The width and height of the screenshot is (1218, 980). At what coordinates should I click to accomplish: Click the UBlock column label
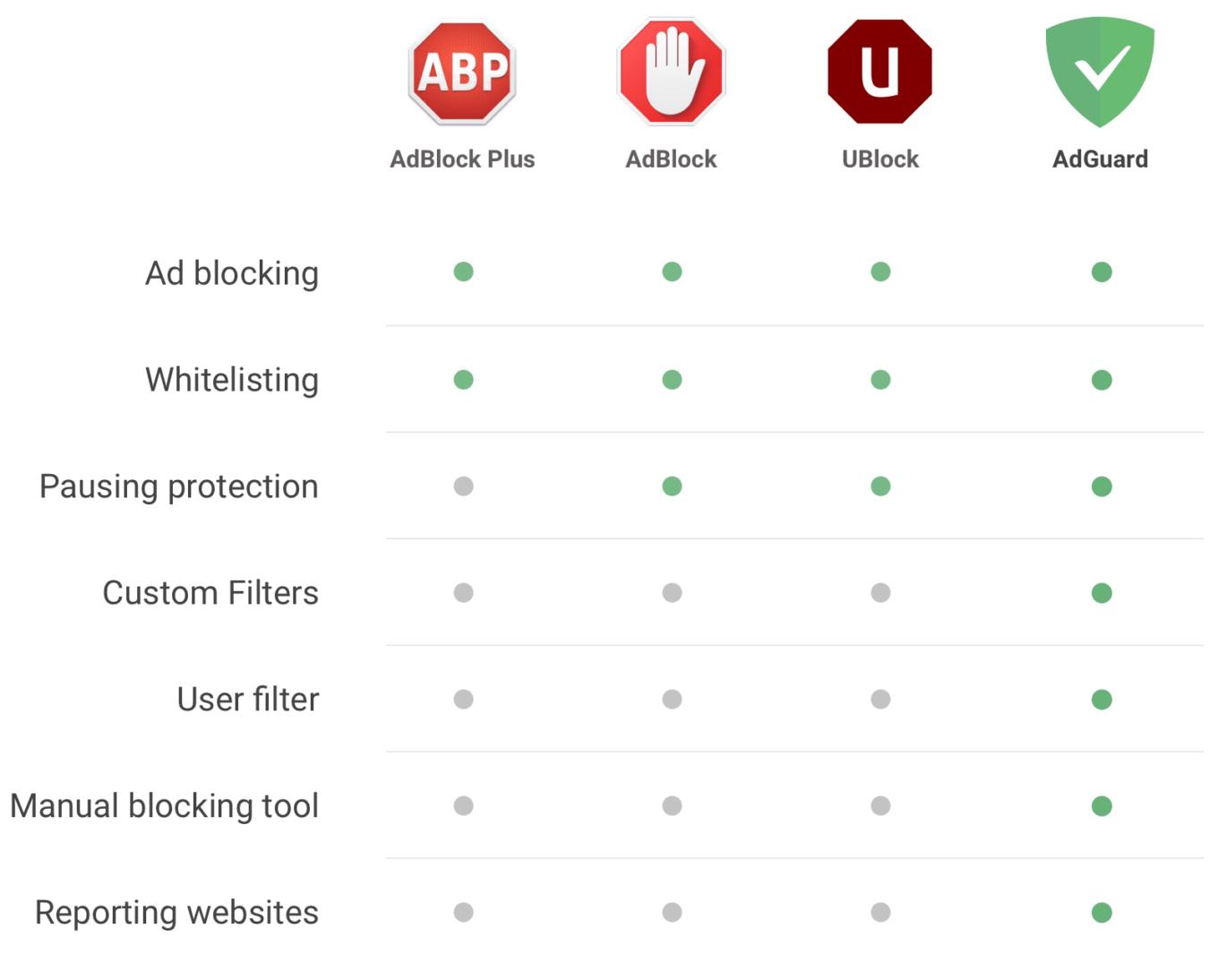coord(880,159)
